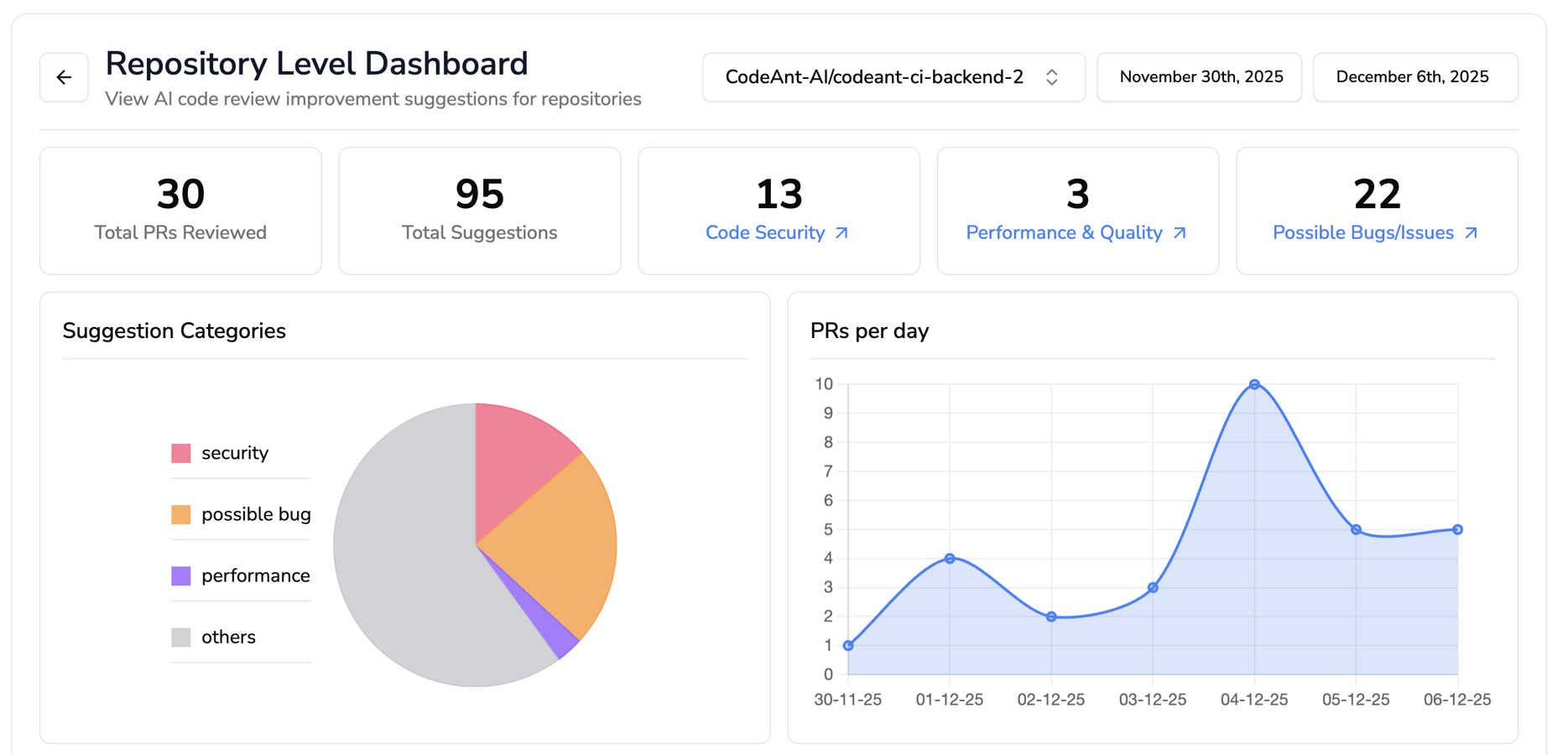Click the back arrow to return
This screenshot has width=1568, height=755.
click(x=64, y=77)
